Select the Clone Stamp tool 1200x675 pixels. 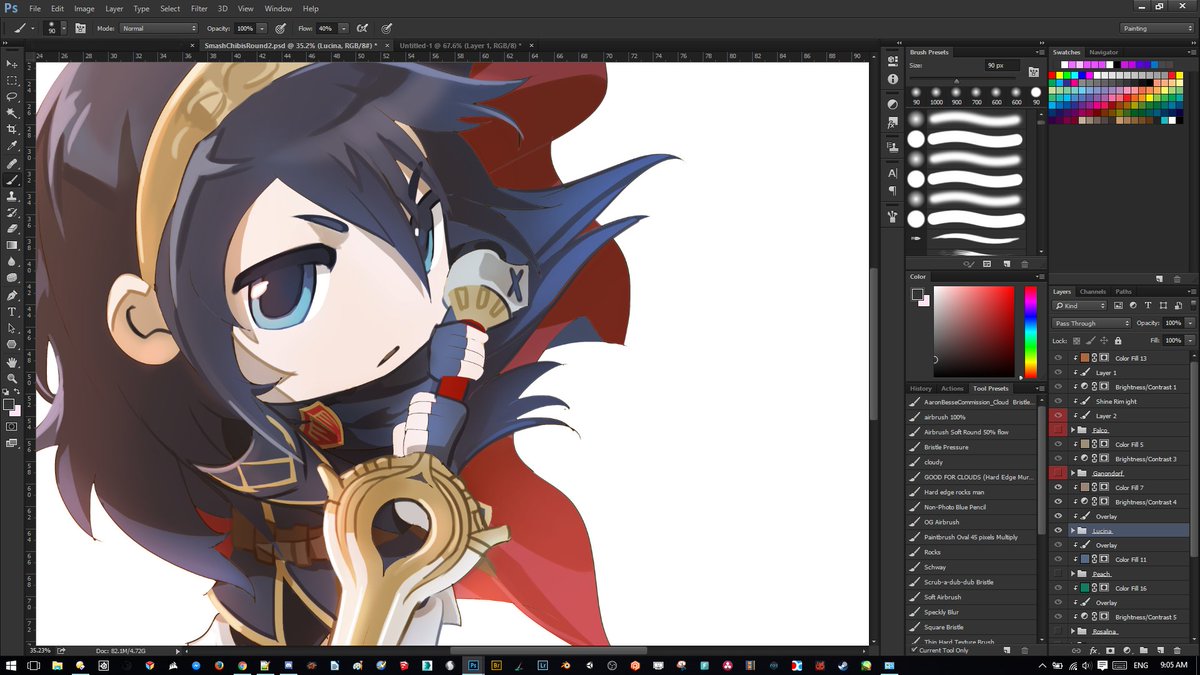pyautogui.click(x=12, y=196)
